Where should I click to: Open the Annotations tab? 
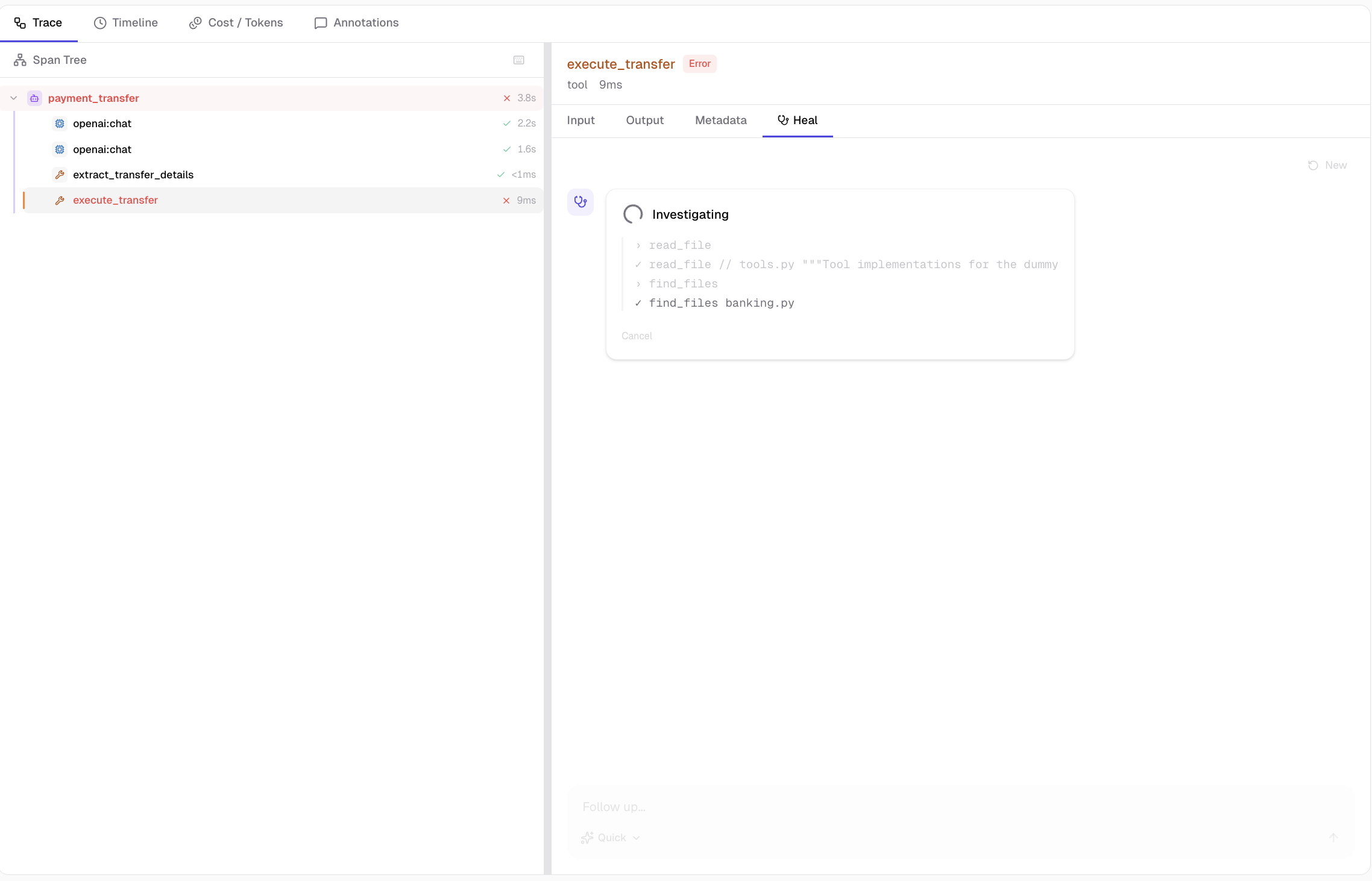[356, 23]
